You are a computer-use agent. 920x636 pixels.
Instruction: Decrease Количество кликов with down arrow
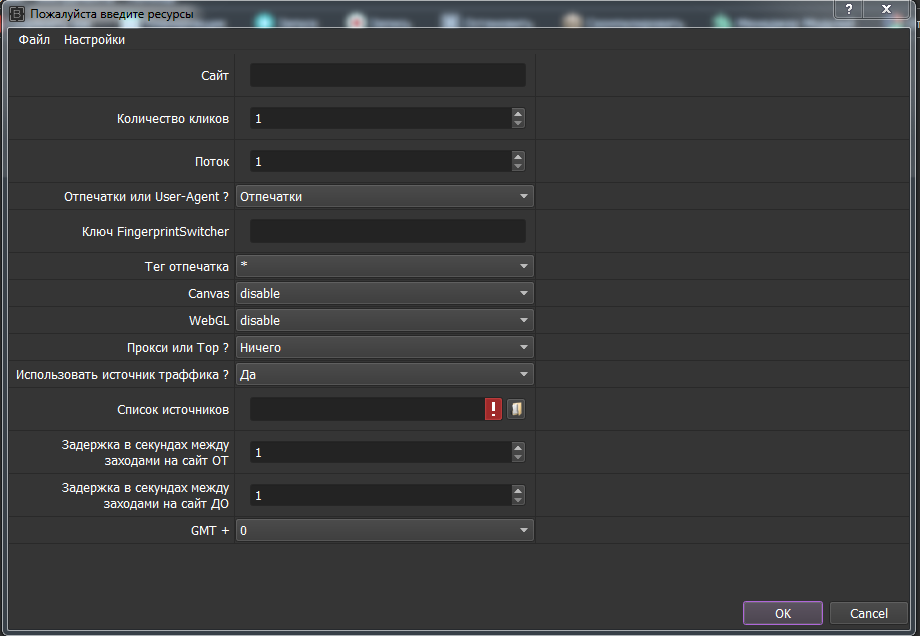point(518,123)
